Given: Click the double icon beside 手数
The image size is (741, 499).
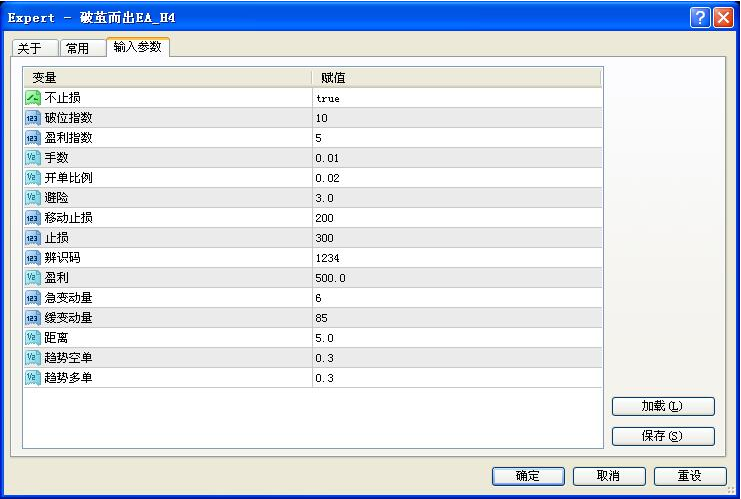Looking at the screenshot, I should pyautogui.click(x=33, y=158).
